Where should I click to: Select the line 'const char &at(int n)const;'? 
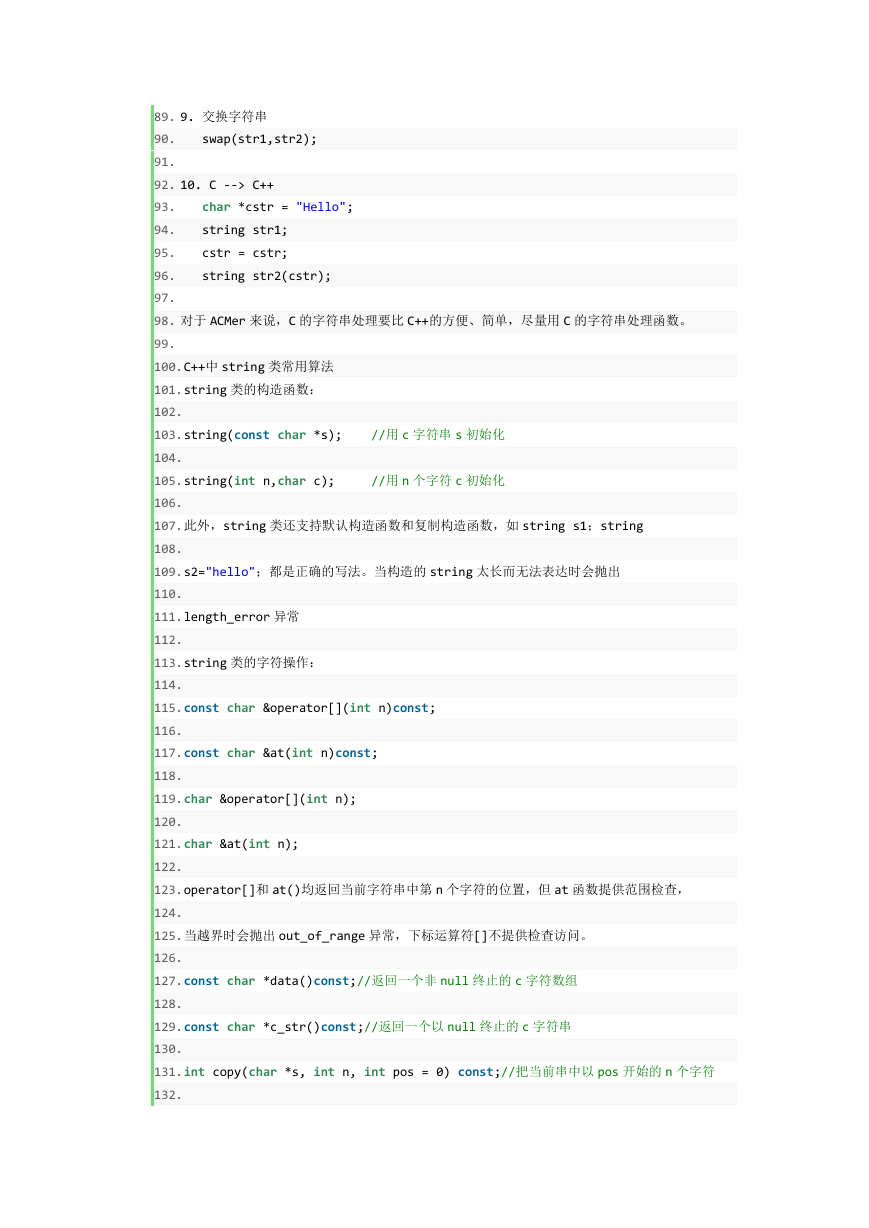click(x=281, y=753)
